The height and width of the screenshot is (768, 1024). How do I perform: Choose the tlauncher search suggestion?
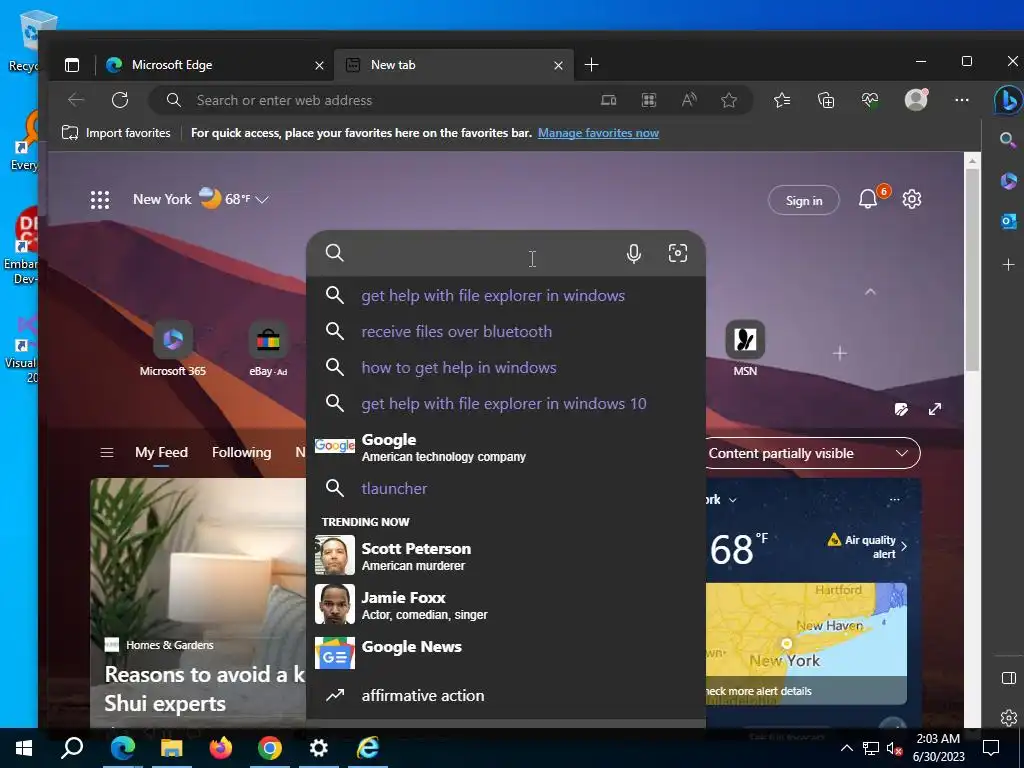coord(506,488)
